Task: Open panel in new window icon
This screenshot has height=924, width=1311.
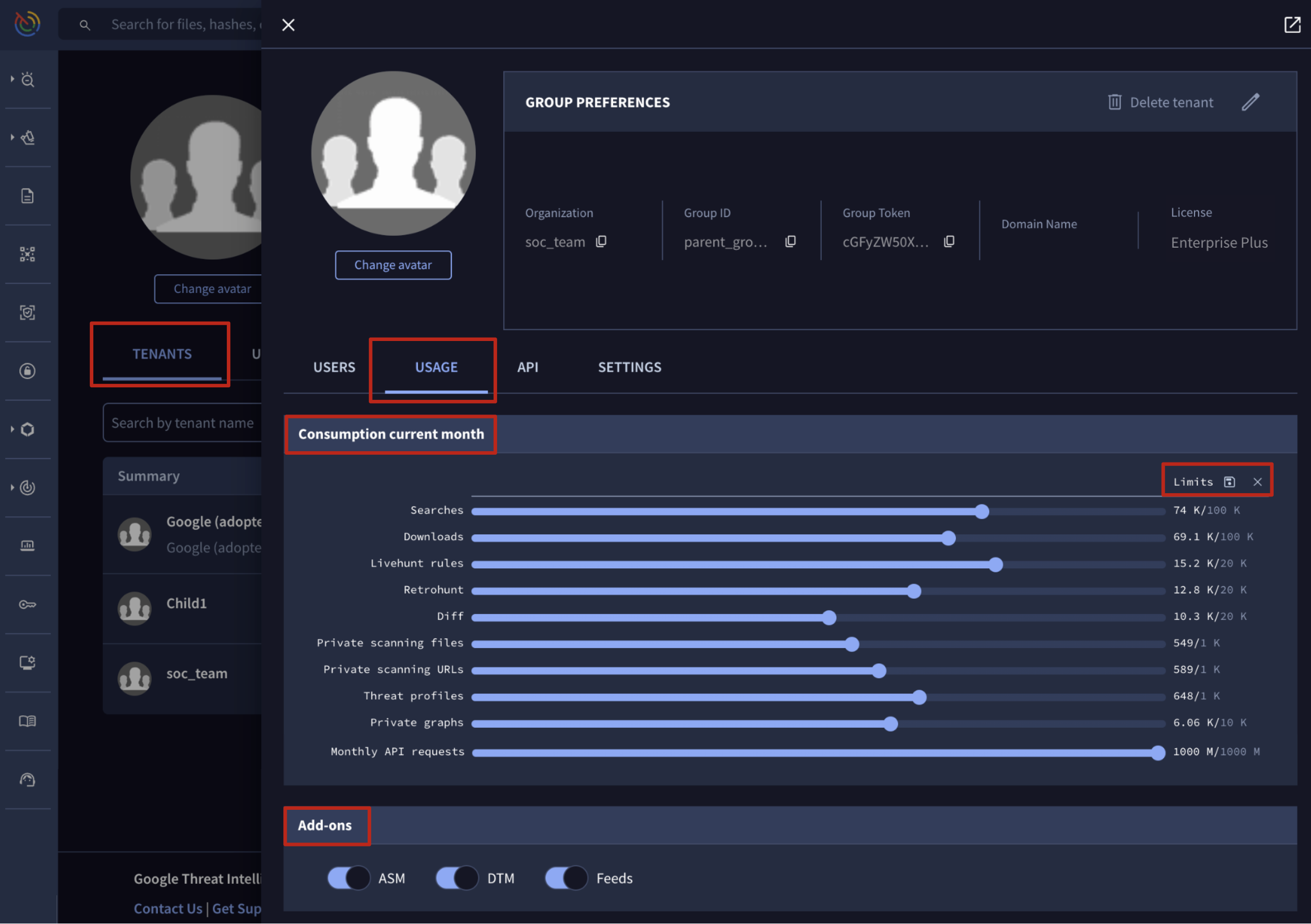Action: pos(1292,24)
